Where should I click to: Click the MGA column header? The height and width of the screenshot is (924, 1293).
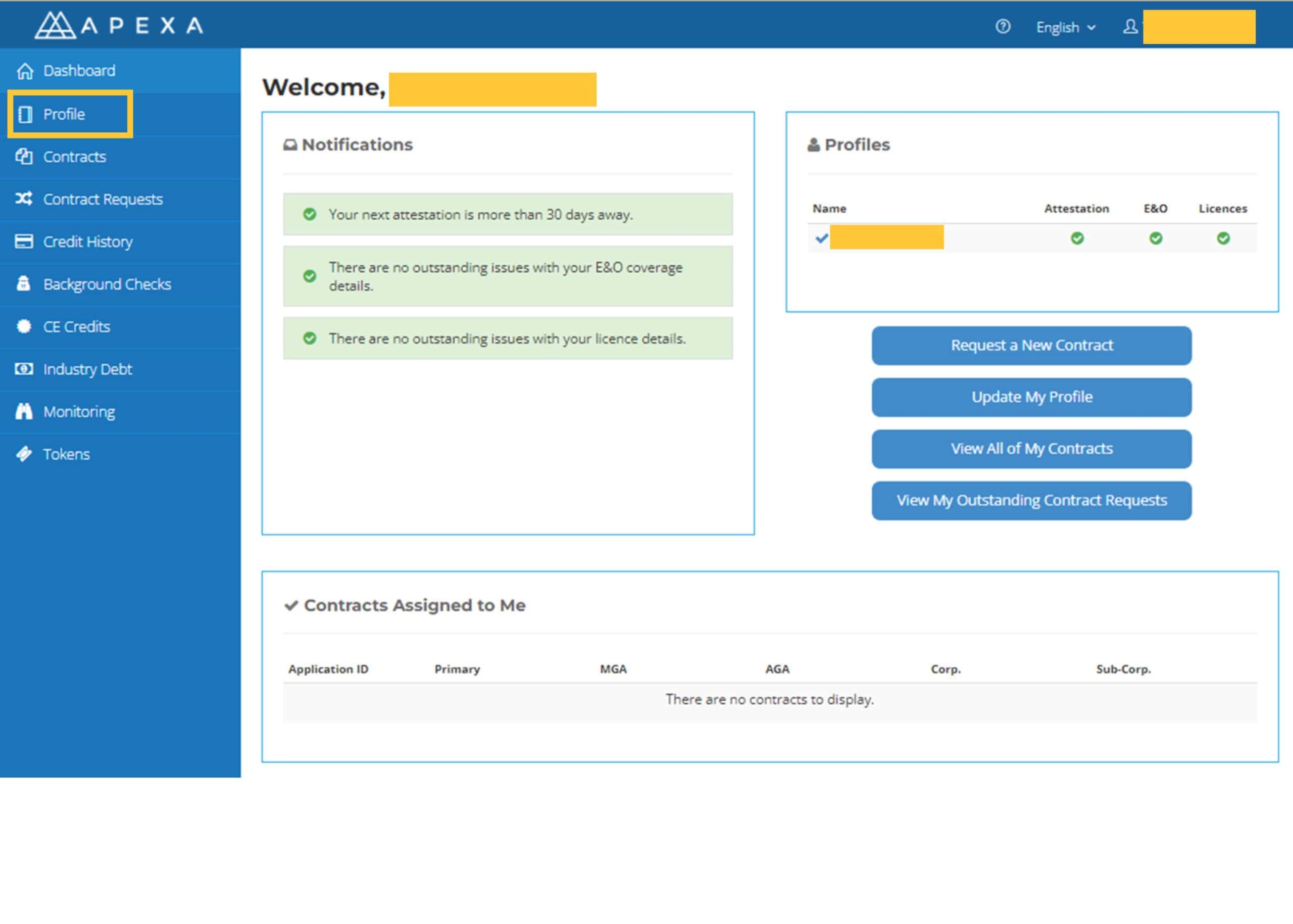(613, 669)
